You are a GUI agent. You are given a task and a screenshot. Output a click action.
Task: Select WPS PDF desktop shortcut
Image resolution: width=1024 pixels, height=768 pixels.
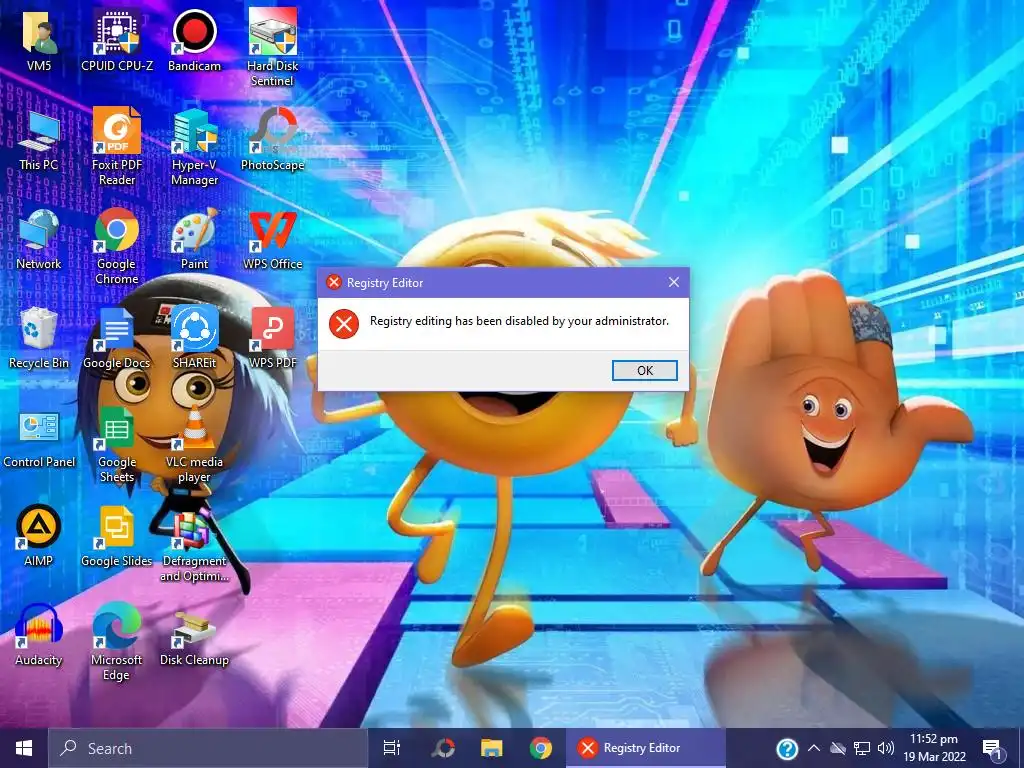coord(272,338)
